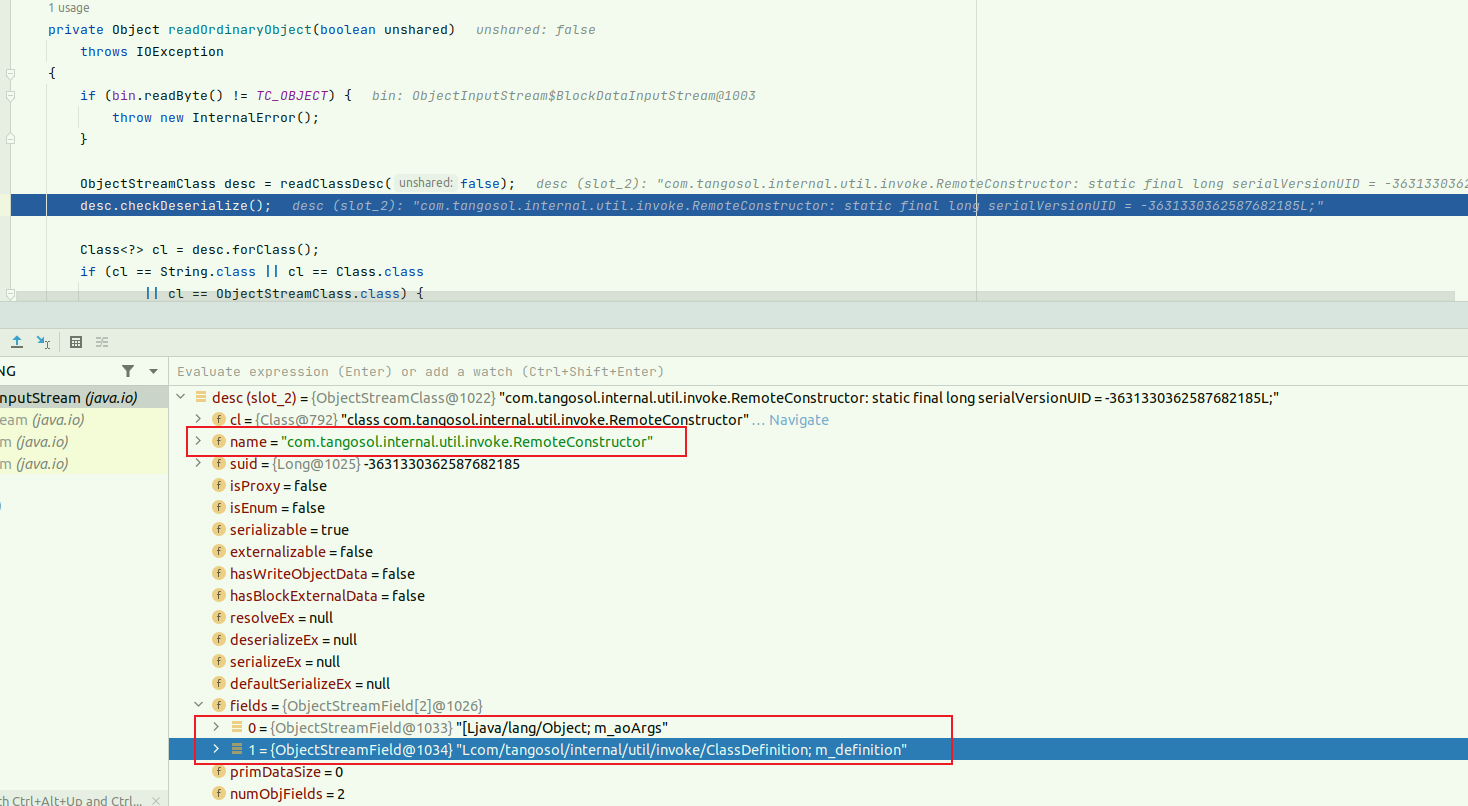Click the field icon next to numObjFields
This screenshot has width=1468, height=806.
[219, 794]
